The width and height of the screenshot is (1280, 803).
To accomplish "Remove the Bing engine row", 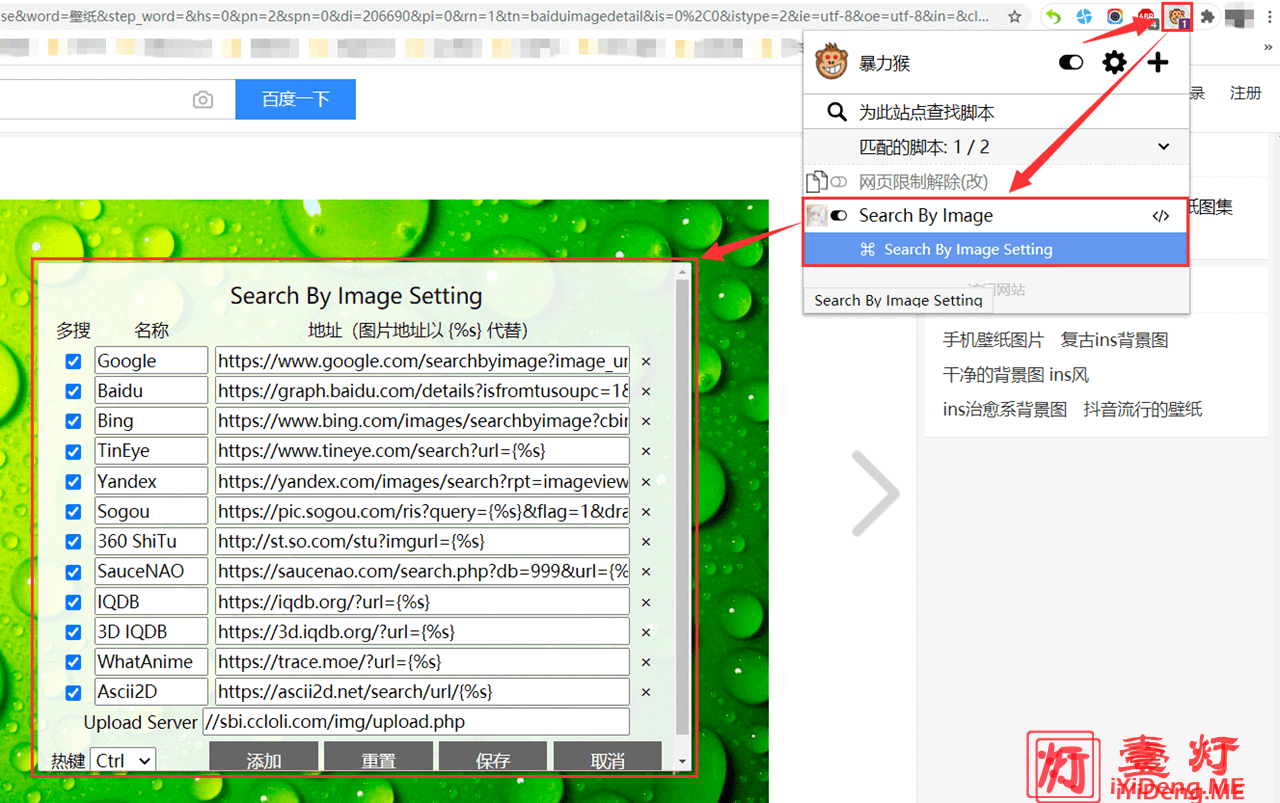I will (645, 422).
